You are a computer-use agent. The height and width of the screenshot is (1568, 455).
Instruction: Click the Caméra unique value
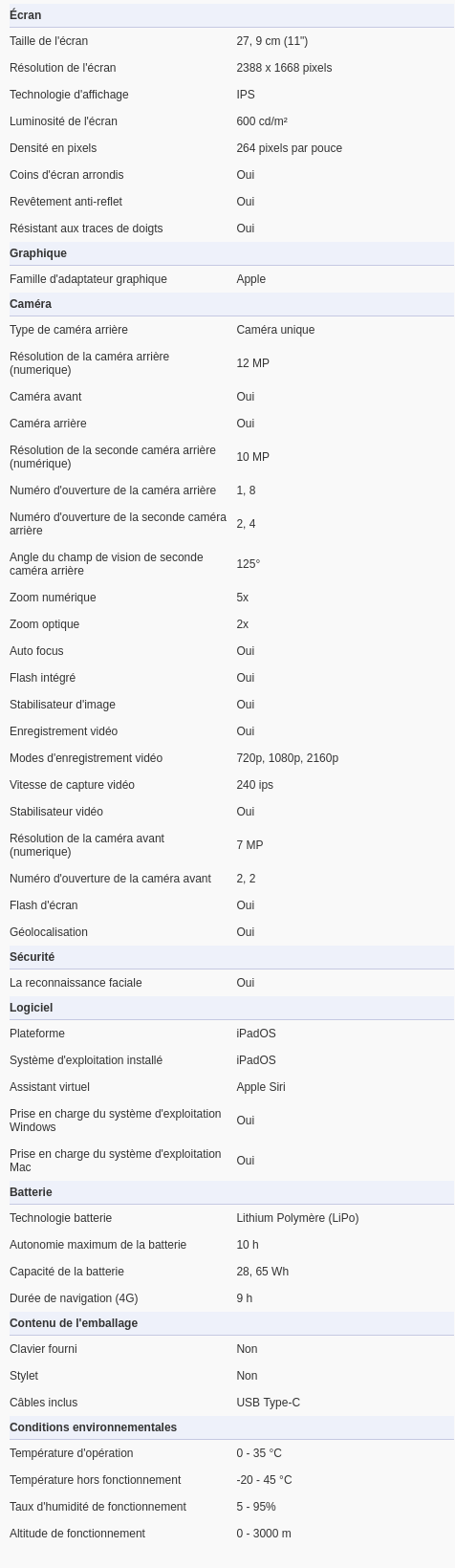tap(275, 330)
